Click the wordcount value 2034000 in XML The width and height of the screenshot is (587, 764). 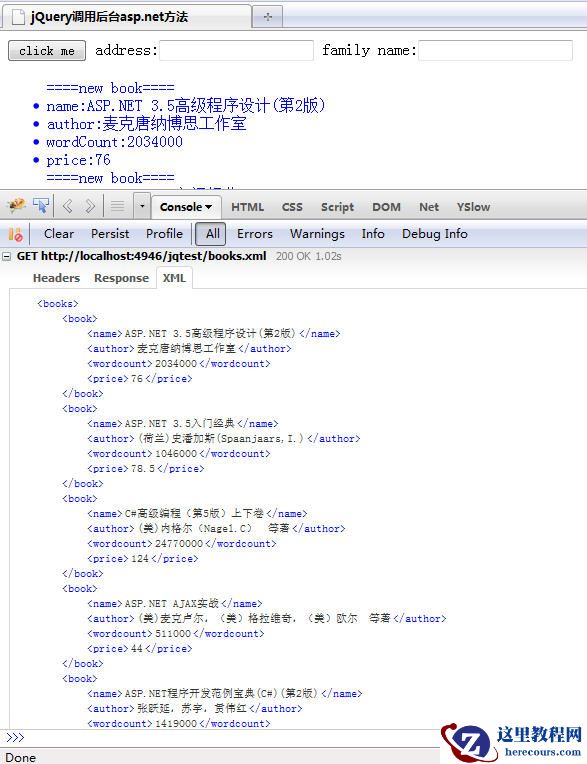pyautogui.click(x=176, y=364)
